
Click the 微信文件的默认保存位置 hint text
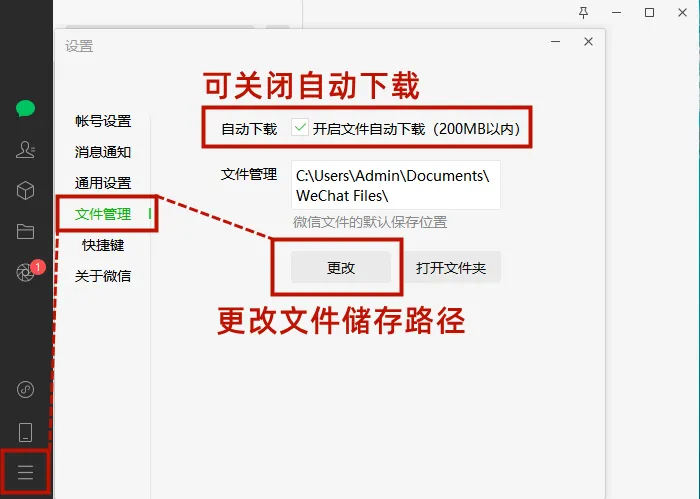(370, 222)
